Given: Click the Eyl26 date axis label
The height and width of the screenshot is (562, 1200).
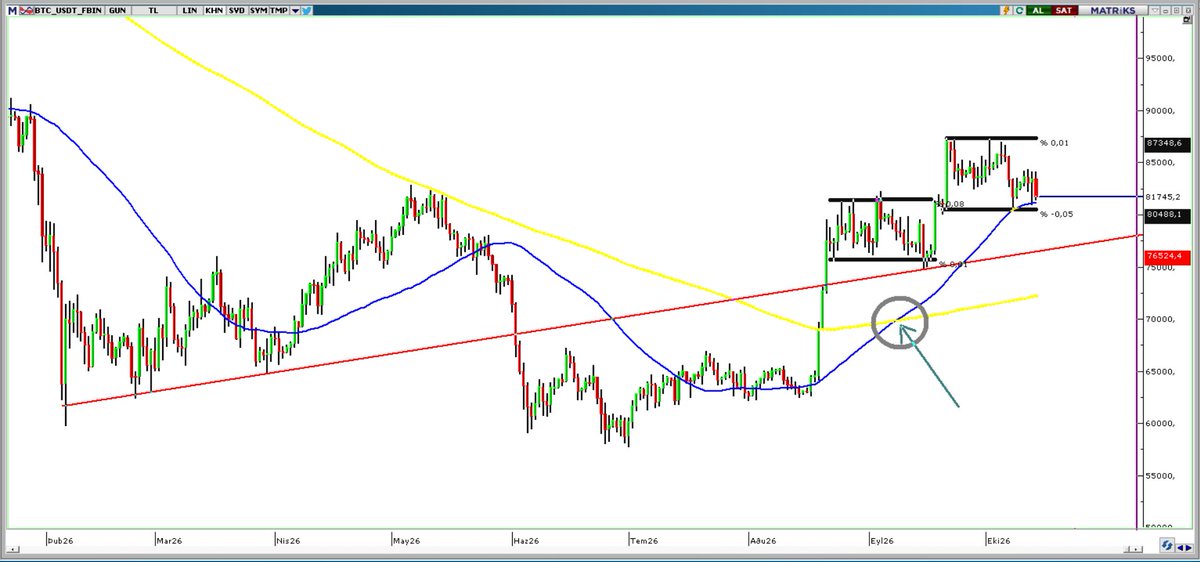Looking at the screenshot, I should click(881, 540).
